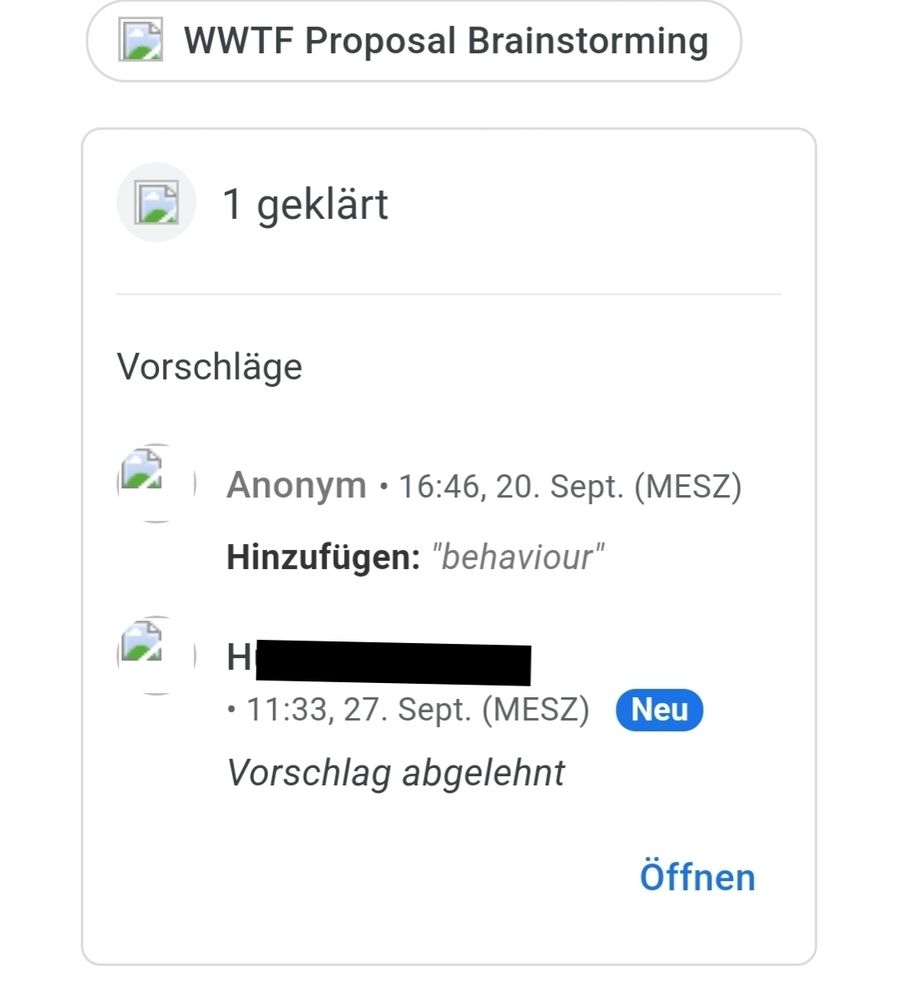Click the (MESZ) timezone beside Neu badge
This screenshot has width=898, height=1000.
[x=535, y=711]
